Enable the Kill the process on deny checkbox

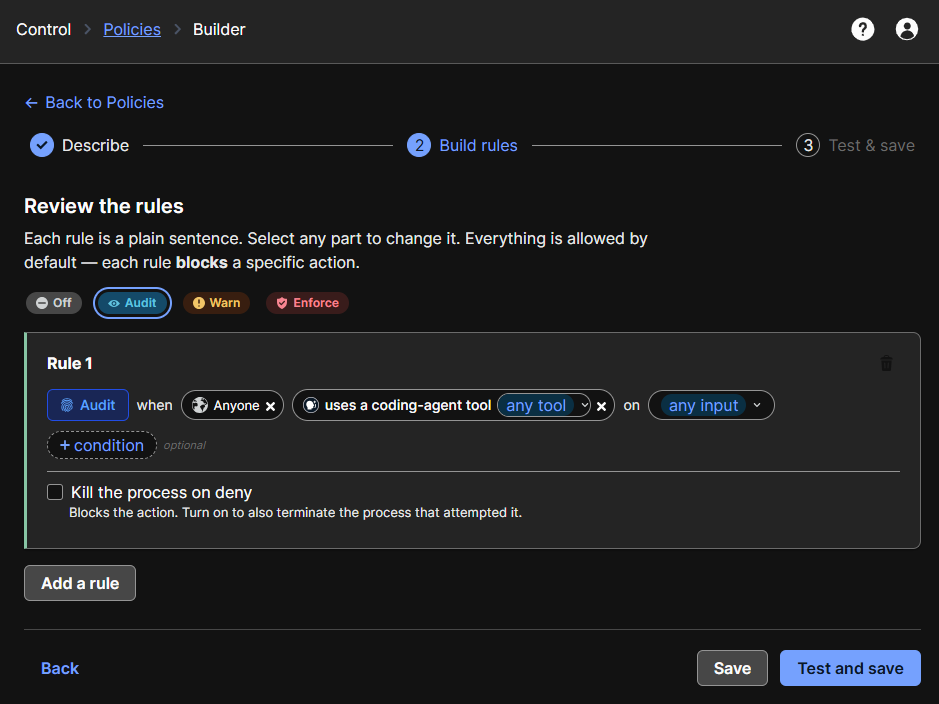[55, 492]
